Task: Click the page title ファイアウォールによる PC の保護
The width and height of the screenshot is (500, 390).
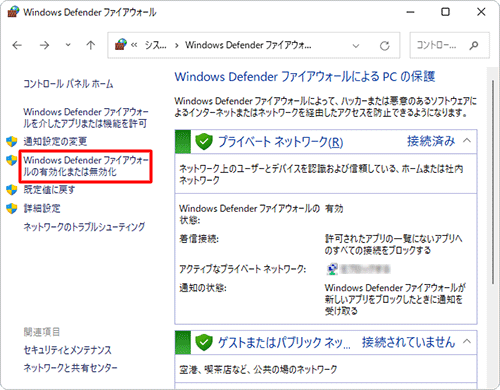Action: click(x=305, y=77)
